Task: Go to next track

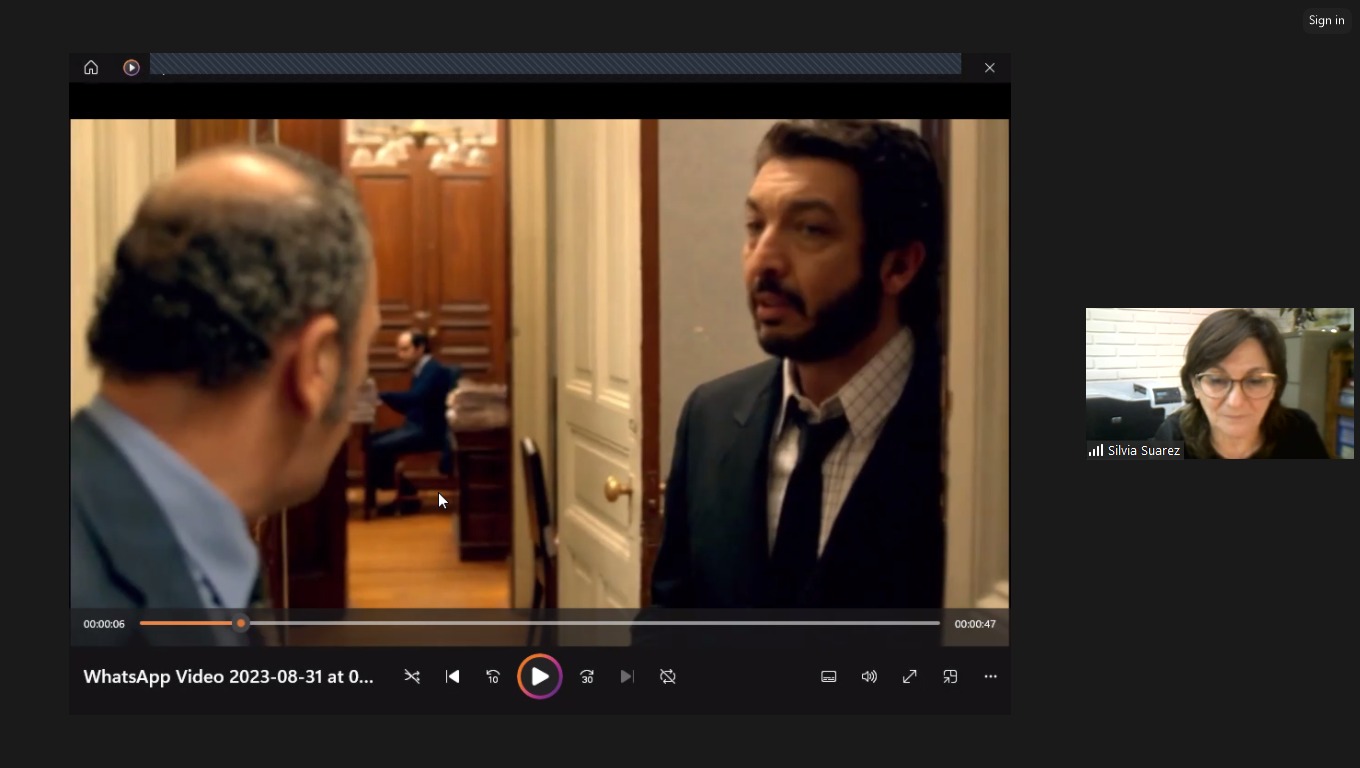Action: (627, 677)
